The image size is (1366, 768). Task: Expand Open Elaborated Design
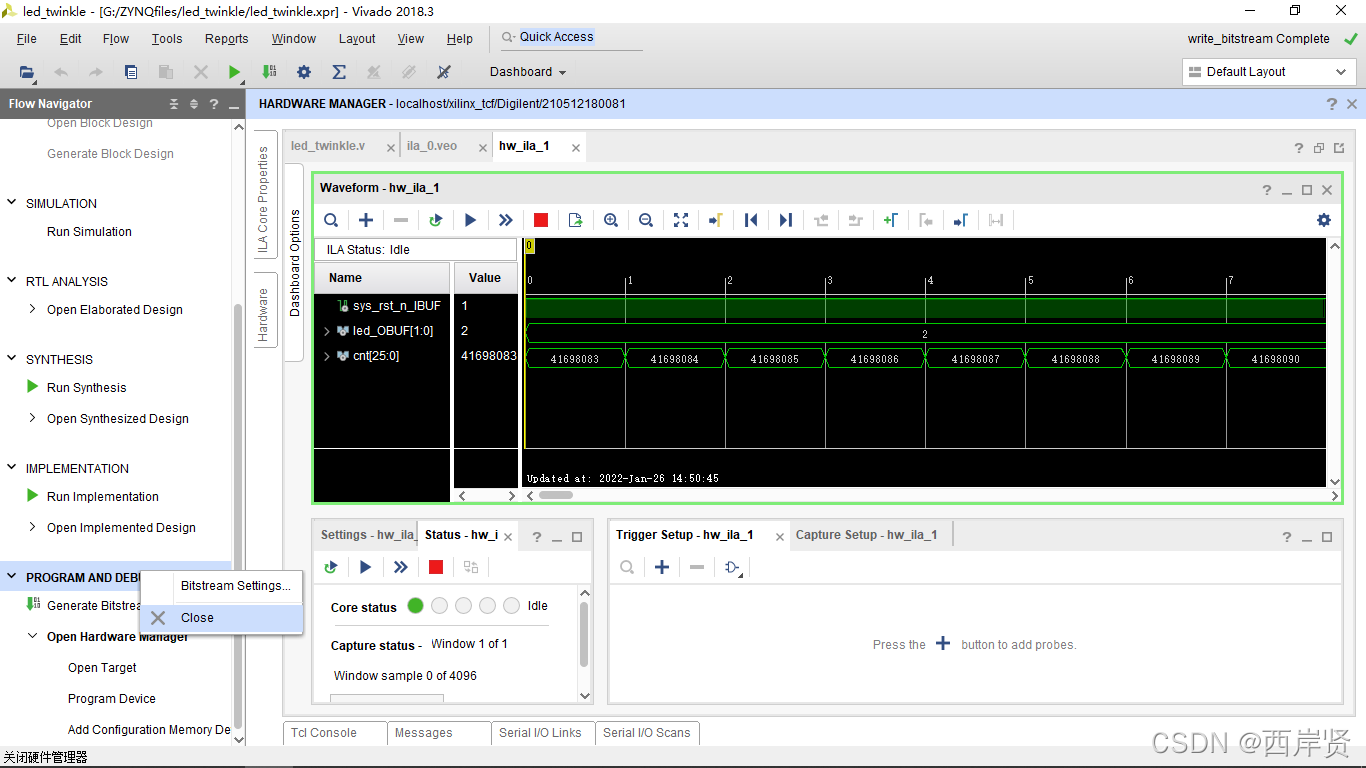pyautogui.click(x=33, y=309)
